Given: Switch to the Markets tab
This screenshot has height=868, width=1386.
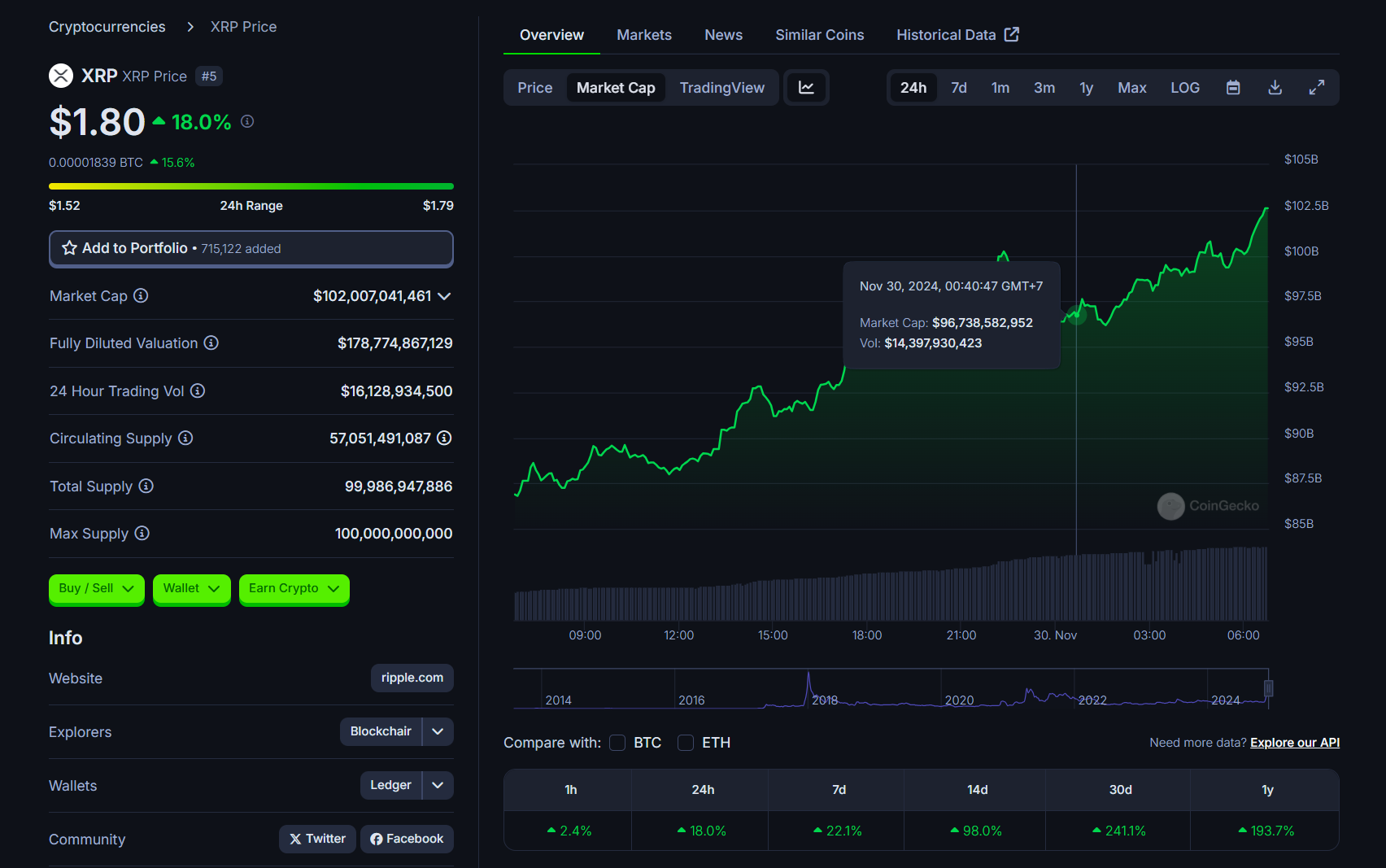Looking at the screenshot, I should (x=643, y=35).
